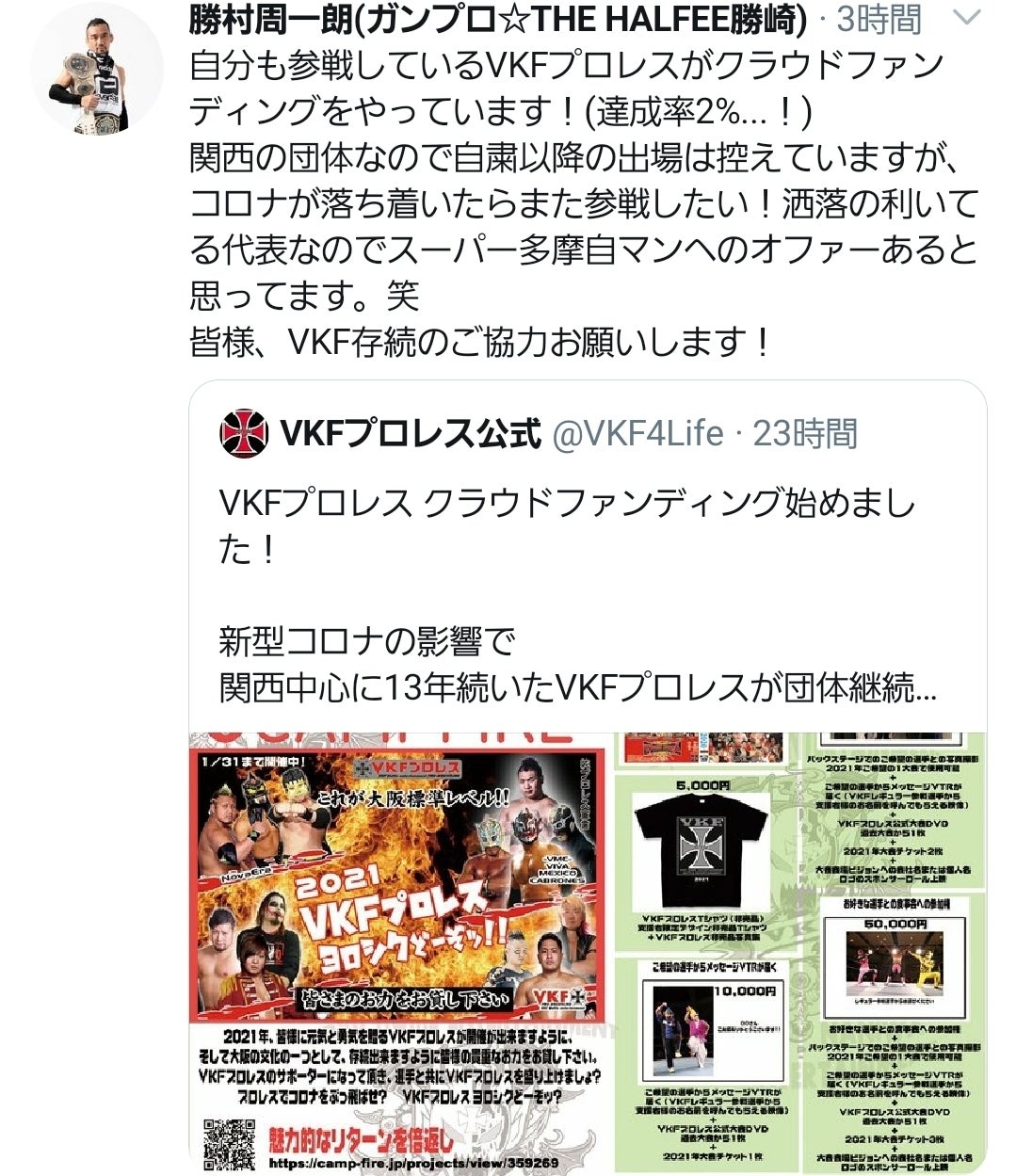This screenshot has height=1176, width=1016.
Task: Open the @VKF4Life handle
Action: click(x=637, y=434)
